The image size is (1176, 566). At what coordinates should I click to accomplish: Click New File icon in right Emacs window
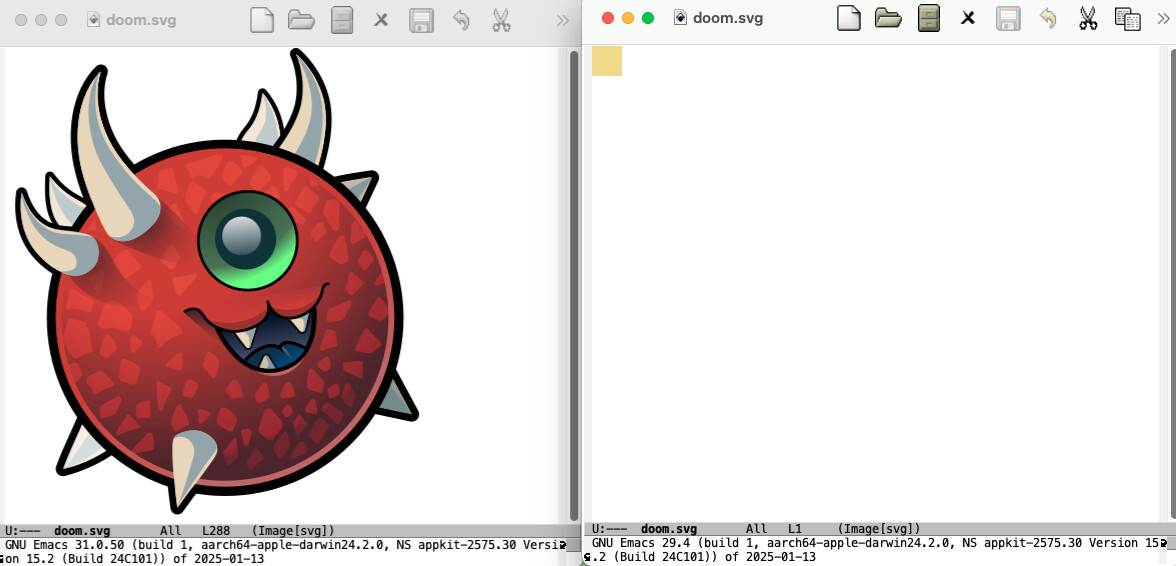pyautogui.click(x=848, y=18)
